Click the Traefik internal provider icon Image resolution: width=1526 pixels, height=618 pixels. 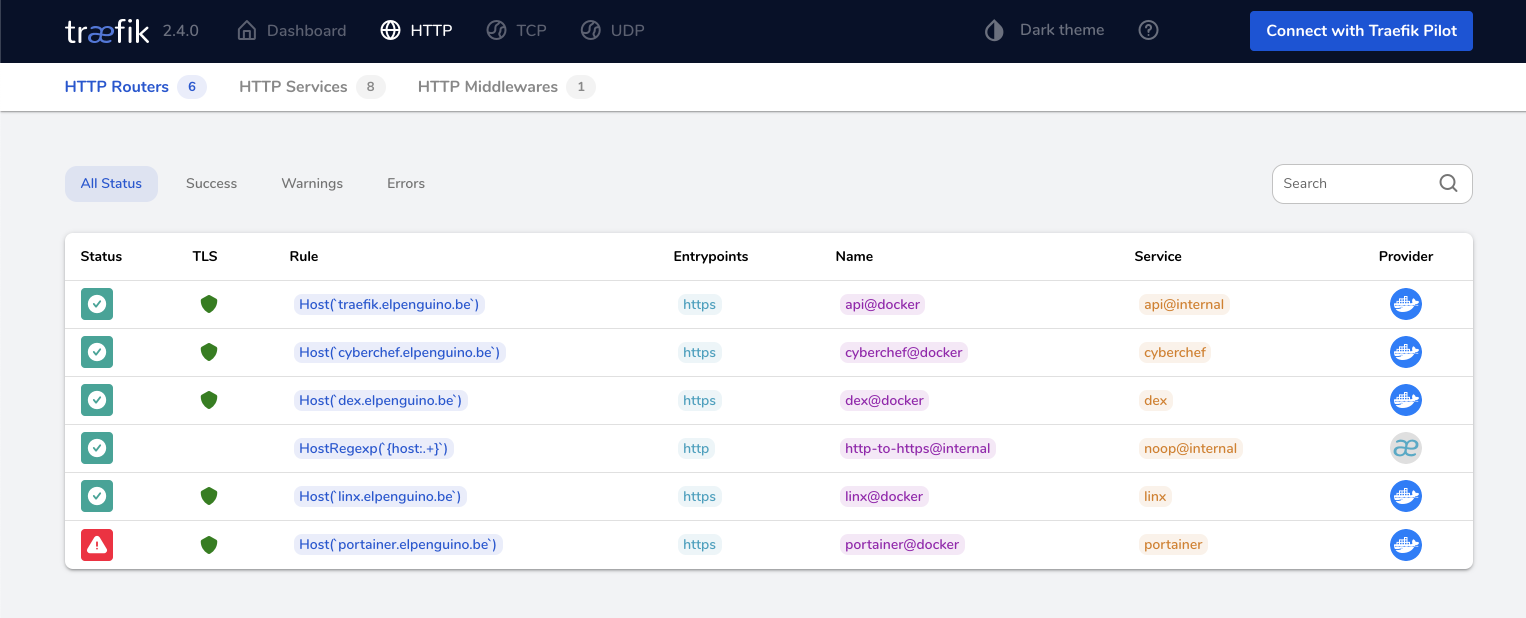tap(1405, 448)
